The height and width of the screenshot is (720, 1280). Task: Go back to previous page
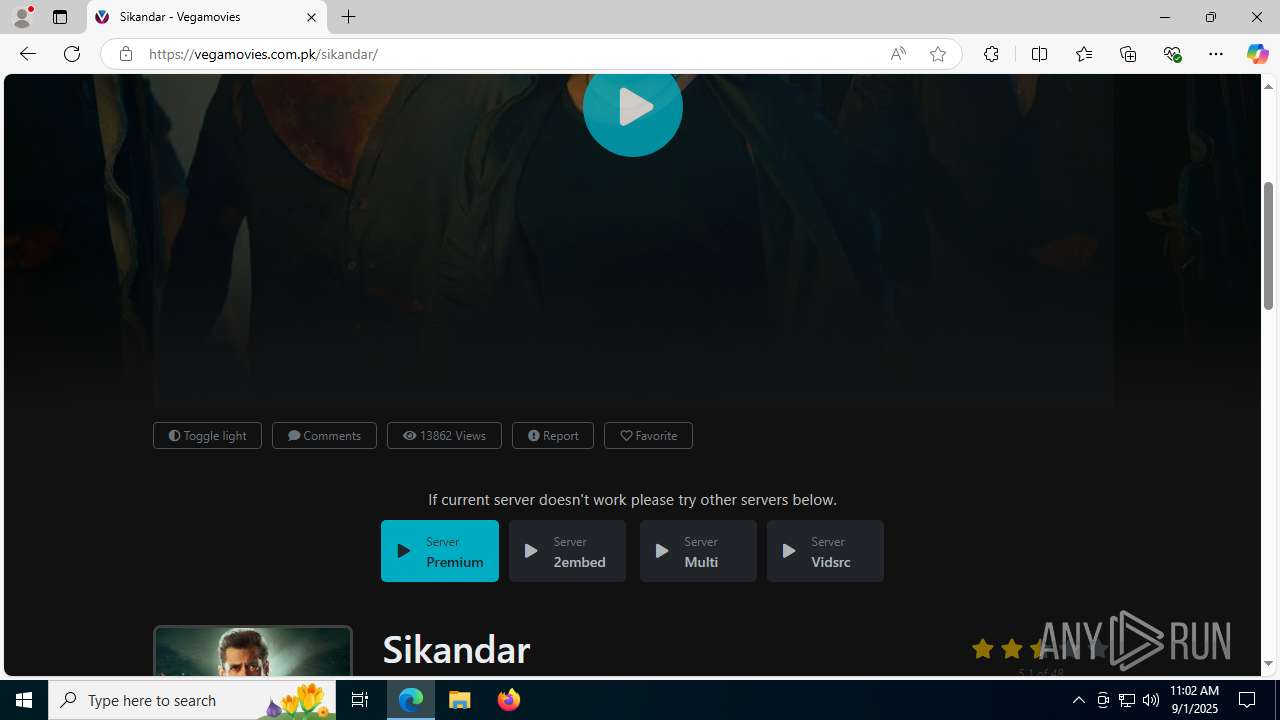pos(27,54)
